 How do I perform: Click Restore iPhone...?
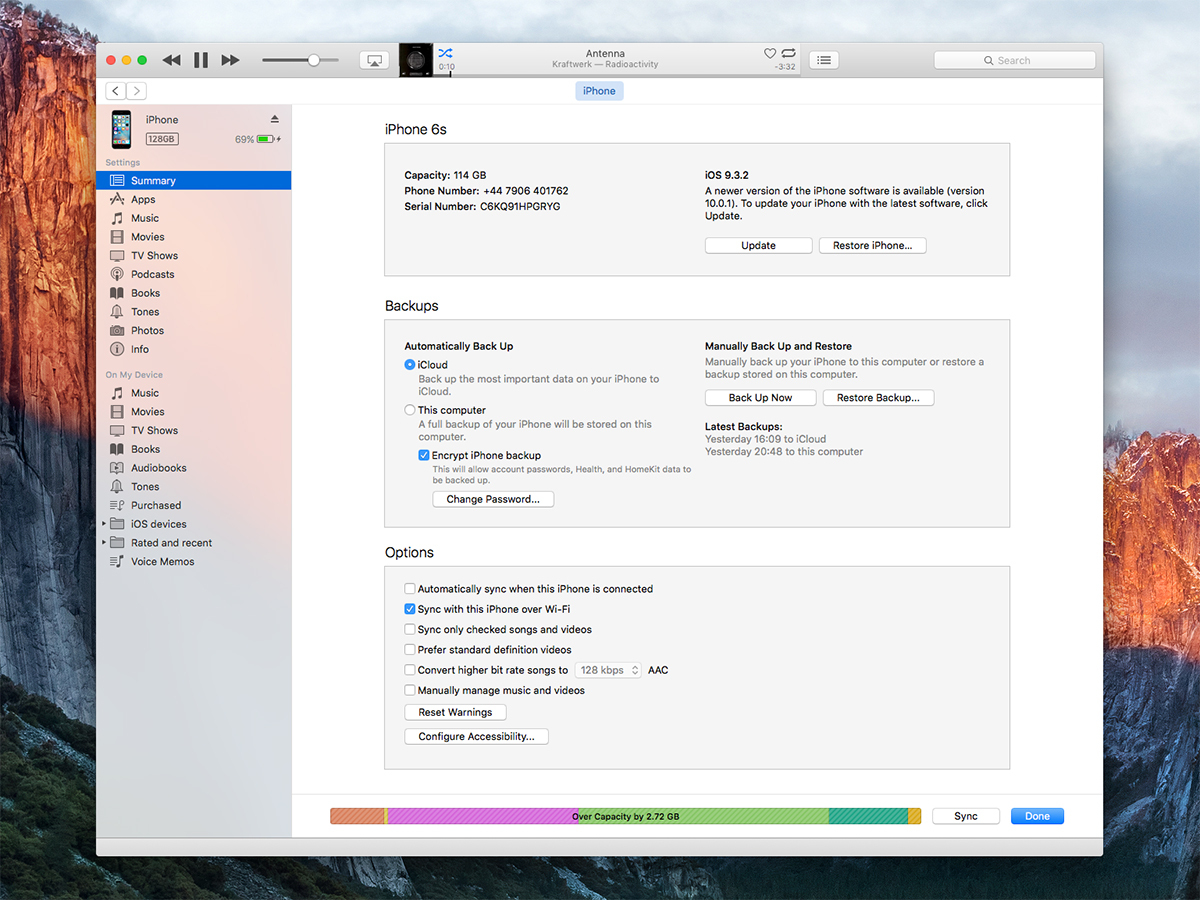click(x=873, y=246)
